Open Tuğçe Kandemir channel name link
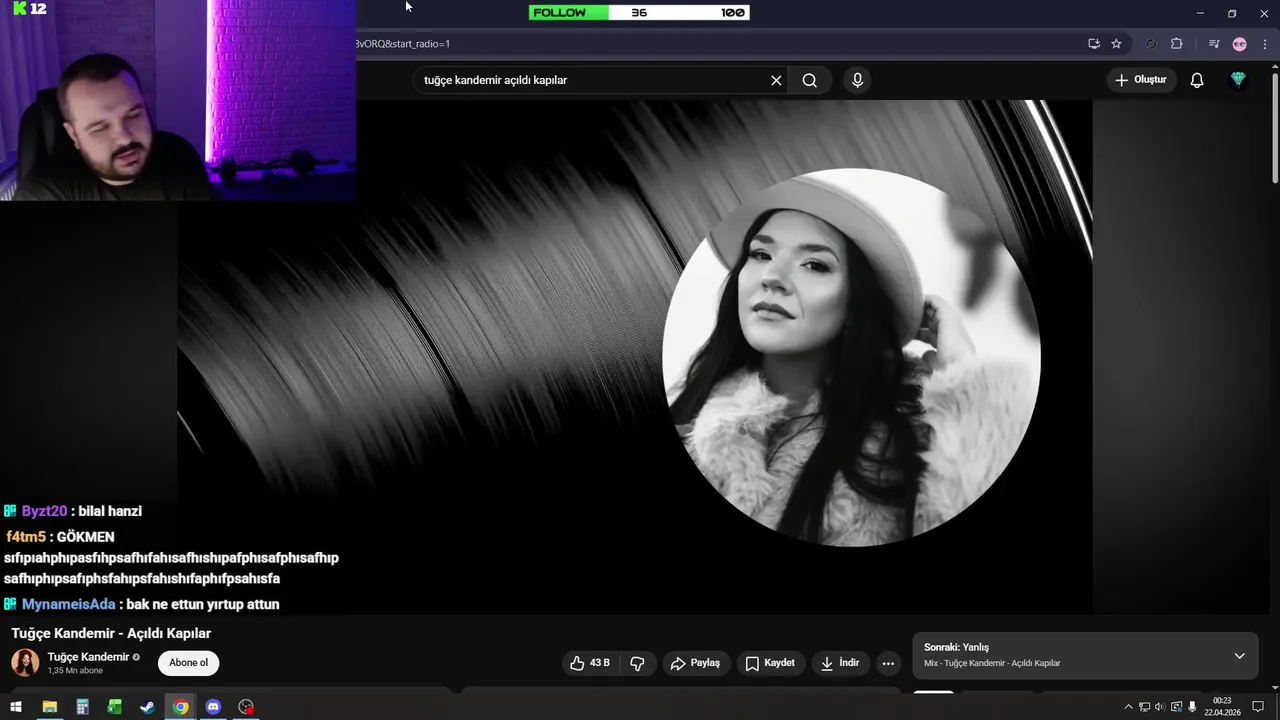Screen dimensions: 1280x720 tap(88, 657)
